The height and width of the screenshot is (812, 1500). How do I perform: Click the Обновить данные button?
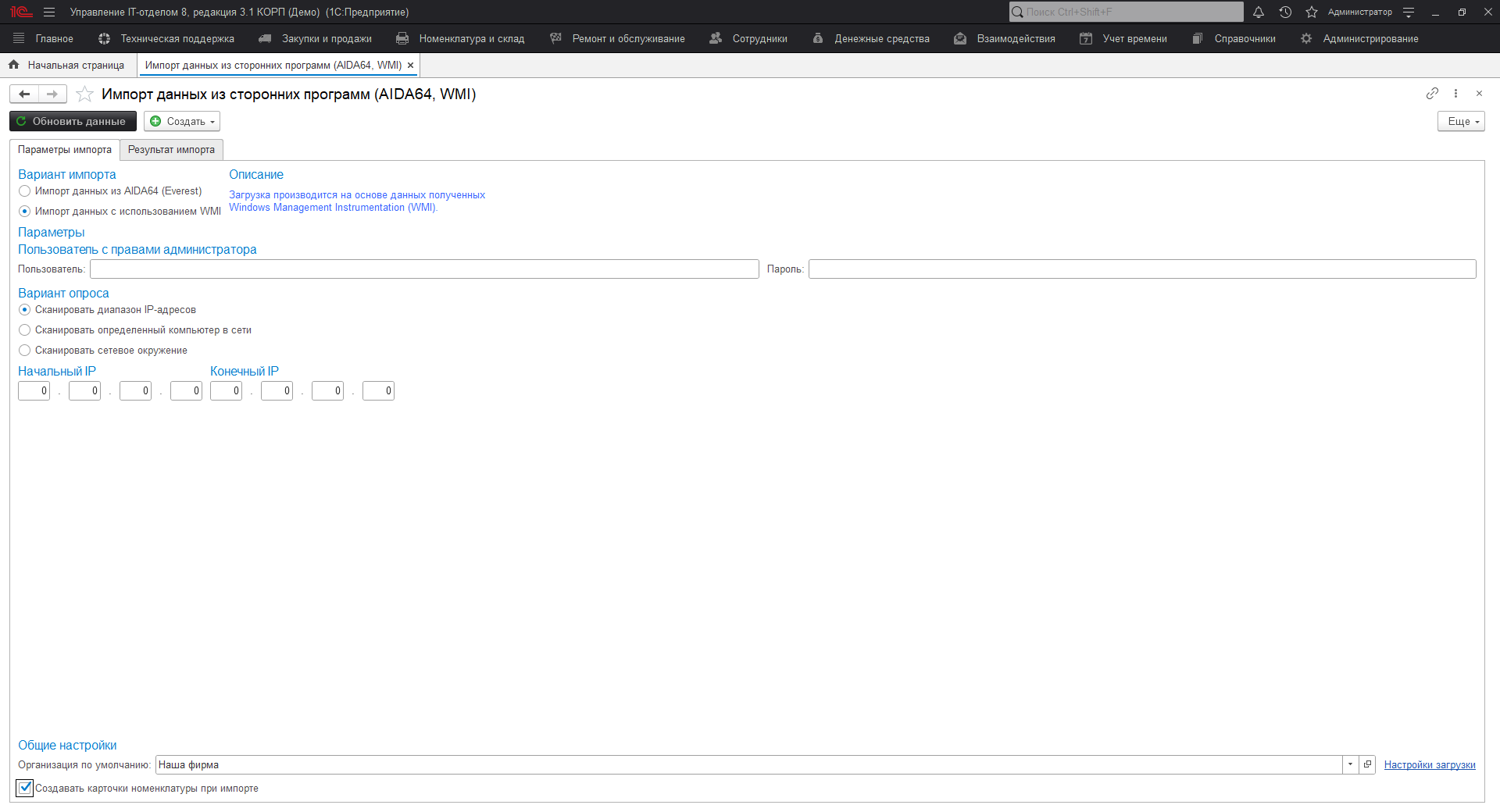pos(73,122)
